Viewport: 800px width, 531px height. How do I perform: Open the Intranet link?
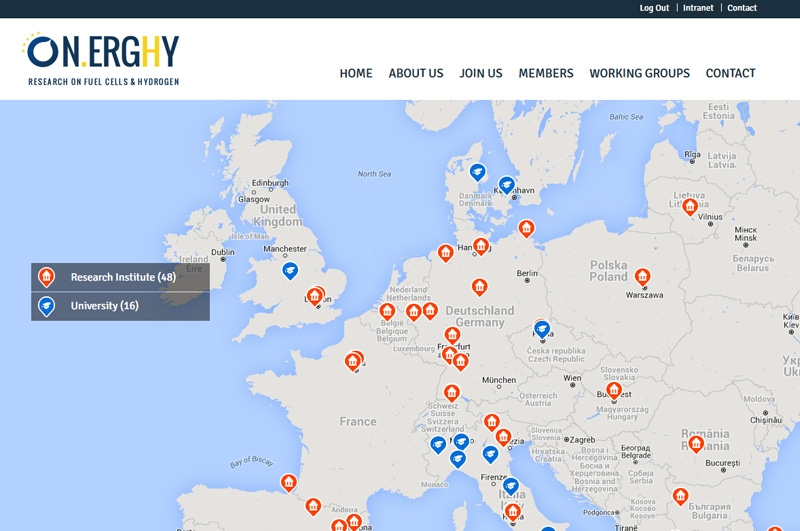(x=698, y=8)
